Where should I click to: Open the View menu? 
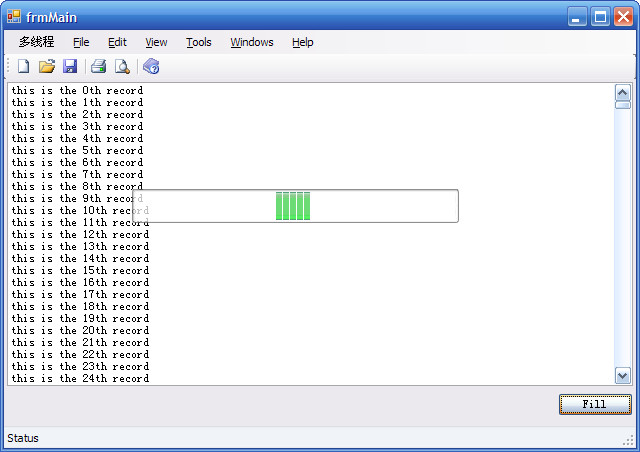pos(156,42)
